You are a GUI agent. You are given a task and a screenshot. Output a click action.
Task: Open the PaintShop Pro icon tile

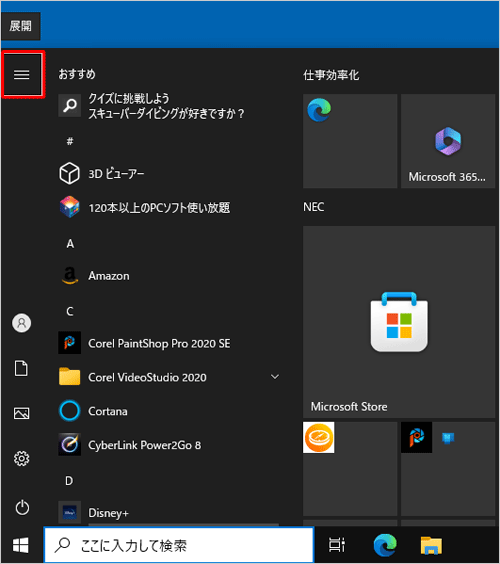pos(417,437)
